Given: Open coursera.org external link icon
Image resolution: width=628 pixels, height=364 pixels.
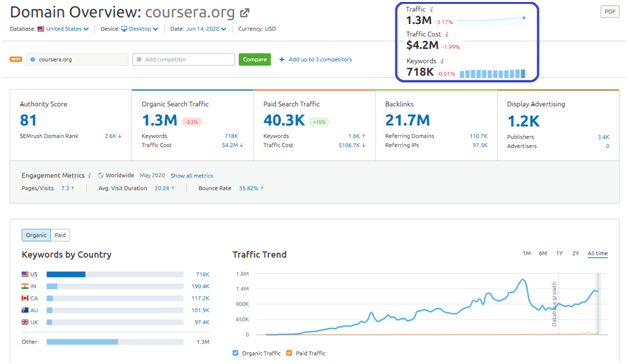Looking at the screenshot, I should (244, 13).
